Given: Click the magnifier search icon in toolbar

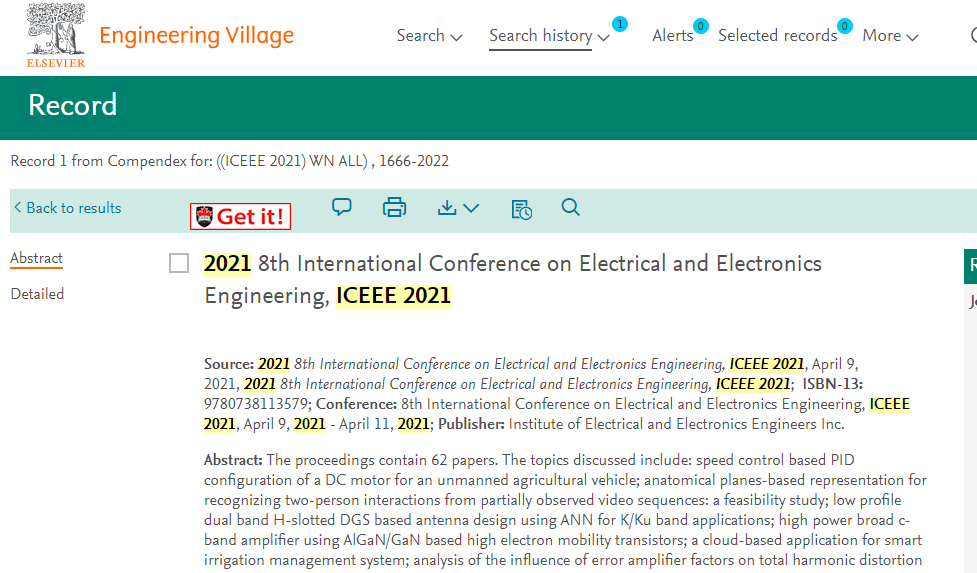Looking at the screenshot, I should [570, 207].
